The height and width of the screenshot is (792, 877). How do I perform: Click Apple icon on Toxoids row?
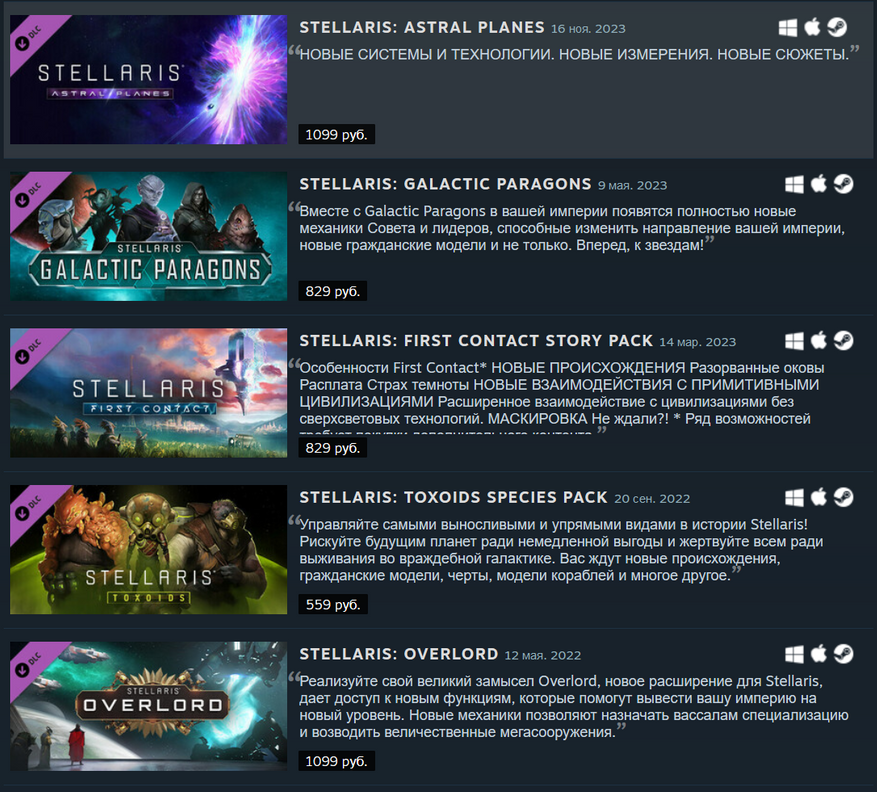click(818, 497)
